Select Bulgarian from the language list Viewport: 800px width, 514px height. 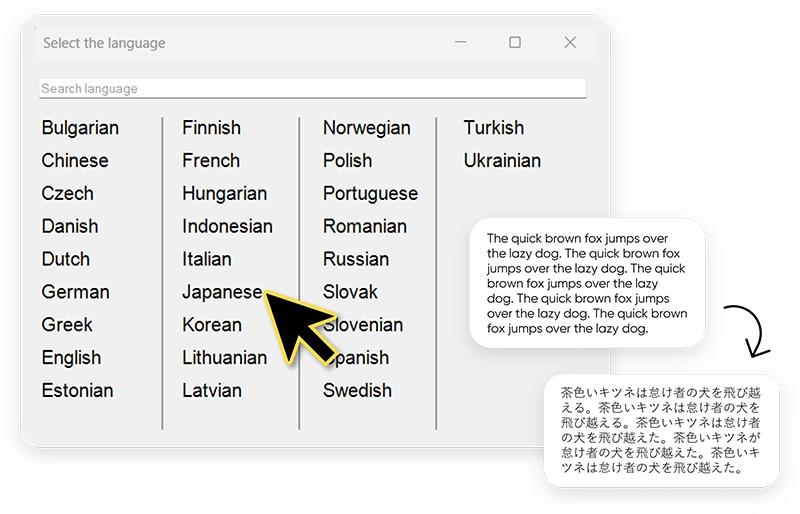80,128
